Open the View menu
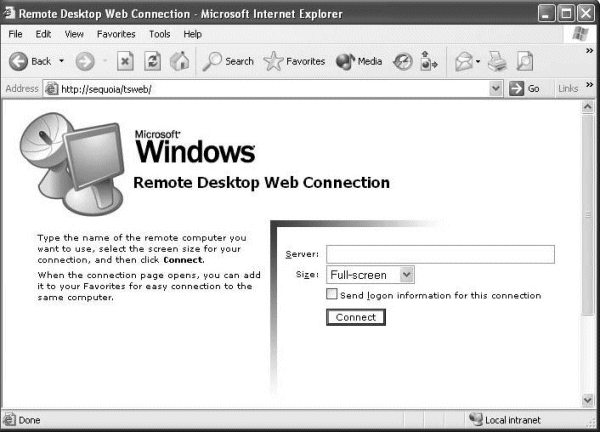The width and height of the screenshot is (600, 432). [74, 34]
